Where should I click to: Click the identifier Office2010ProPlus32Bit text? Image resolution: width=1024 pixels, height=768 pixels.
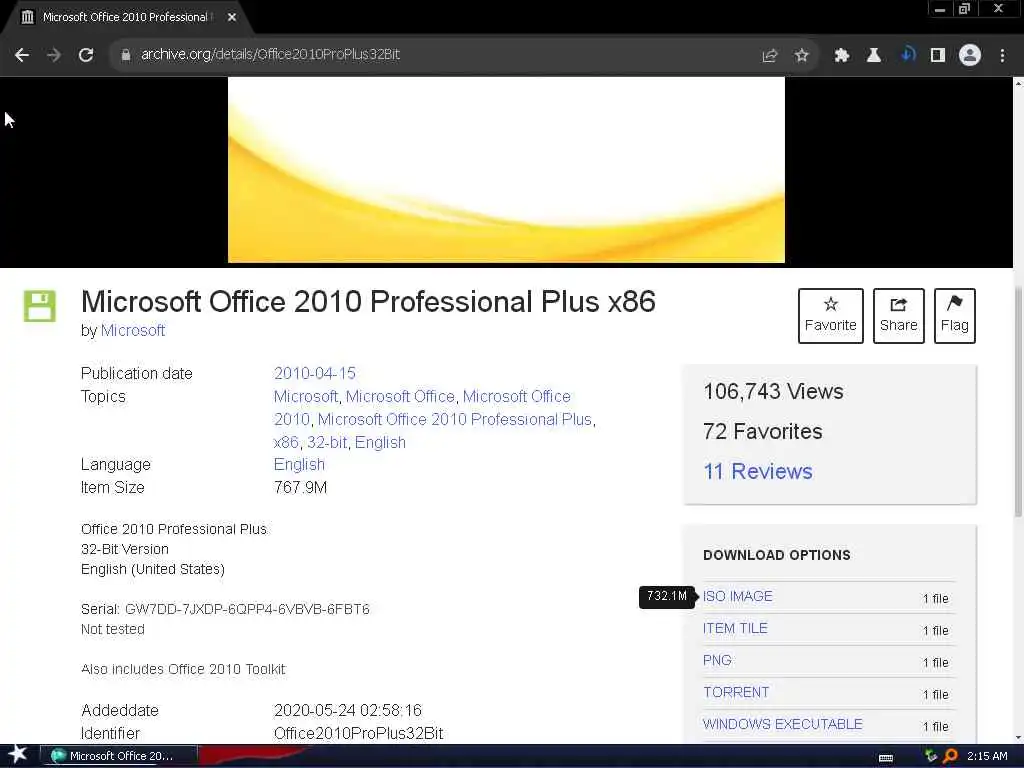[359, 733]
